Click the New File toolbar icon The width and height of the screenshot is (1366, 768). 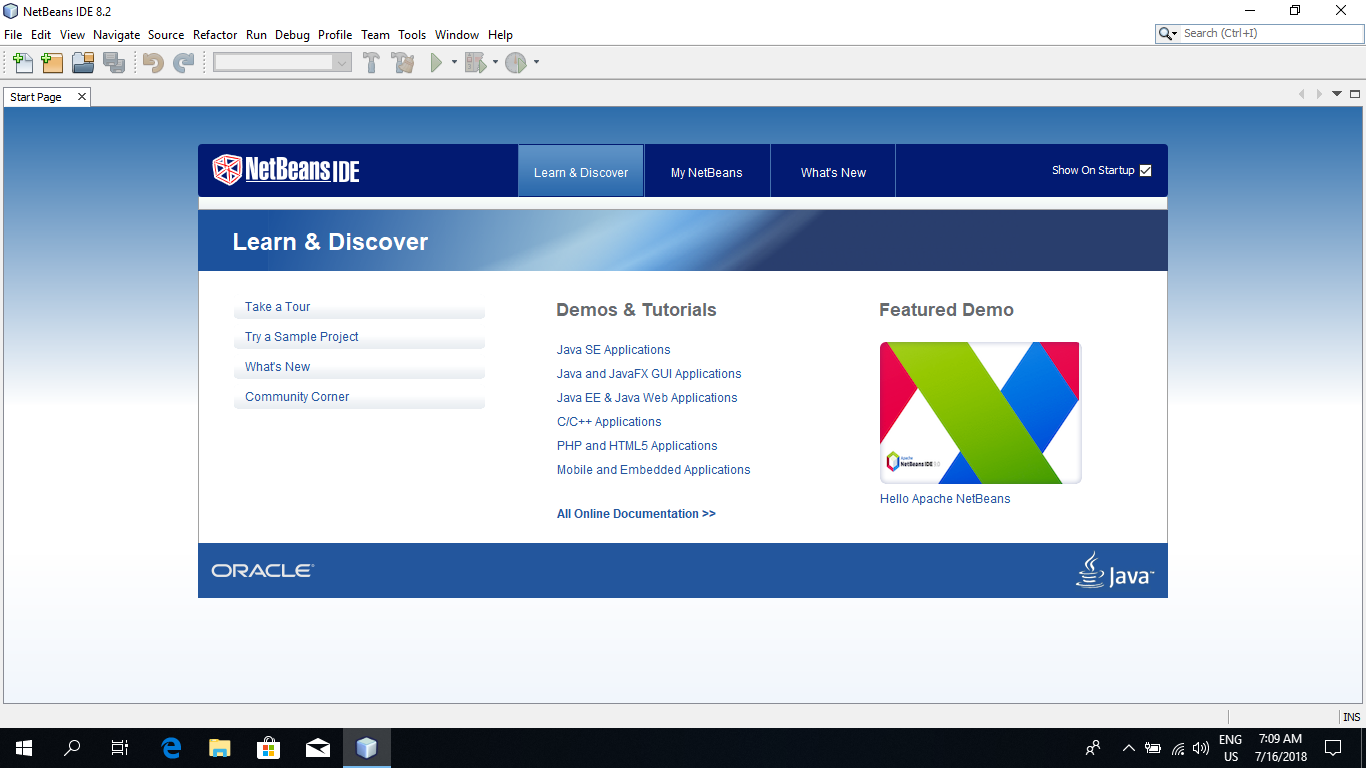[22, 63]
